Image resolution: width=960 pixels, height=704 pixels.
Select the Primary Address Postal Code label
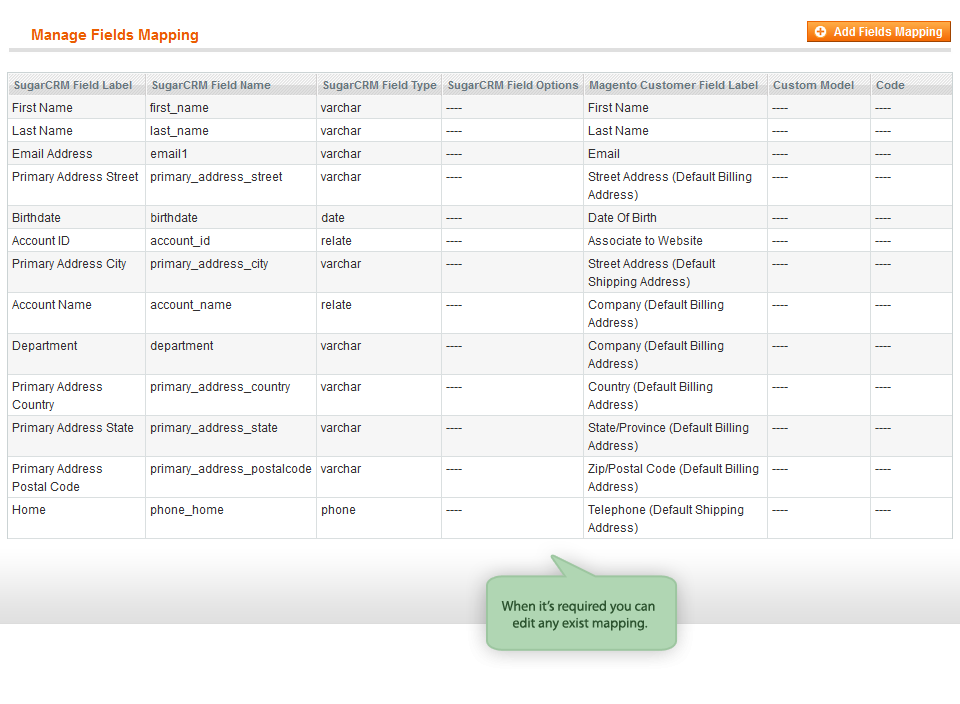[57, 477]
